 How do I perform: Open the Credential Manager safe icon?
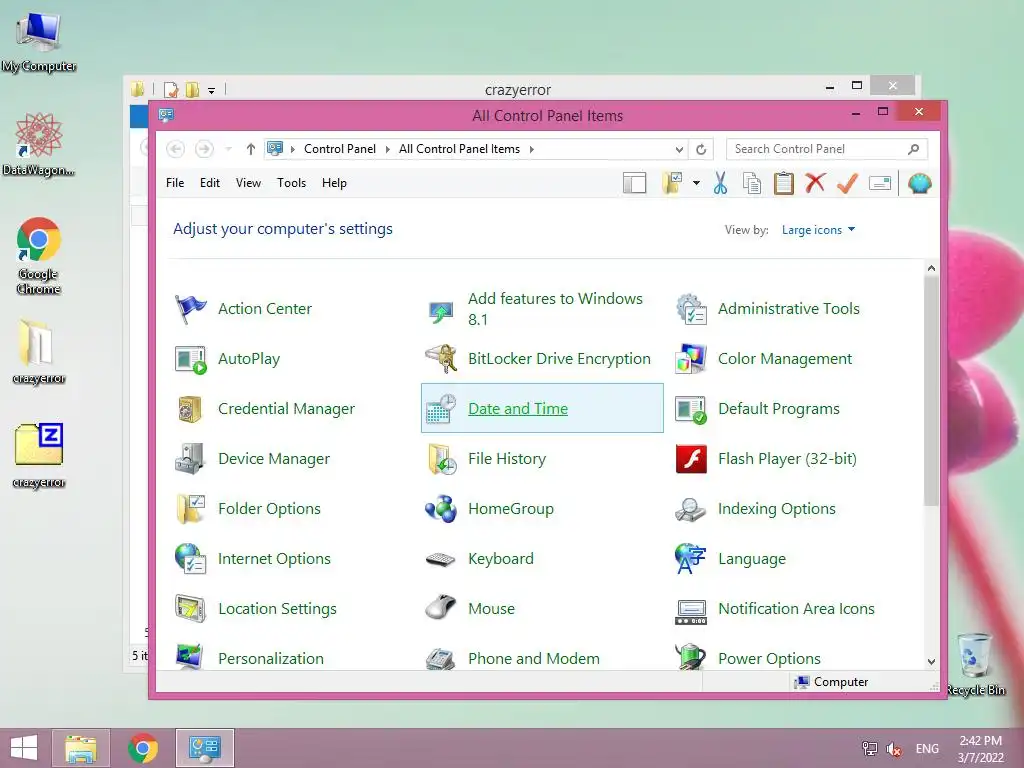pyautogui.click(x=191, y=409)
